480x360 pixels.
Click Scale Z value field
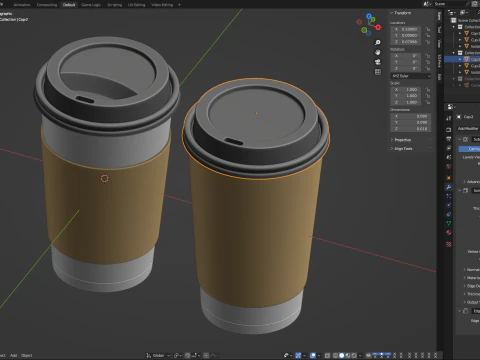pos(406,102)
